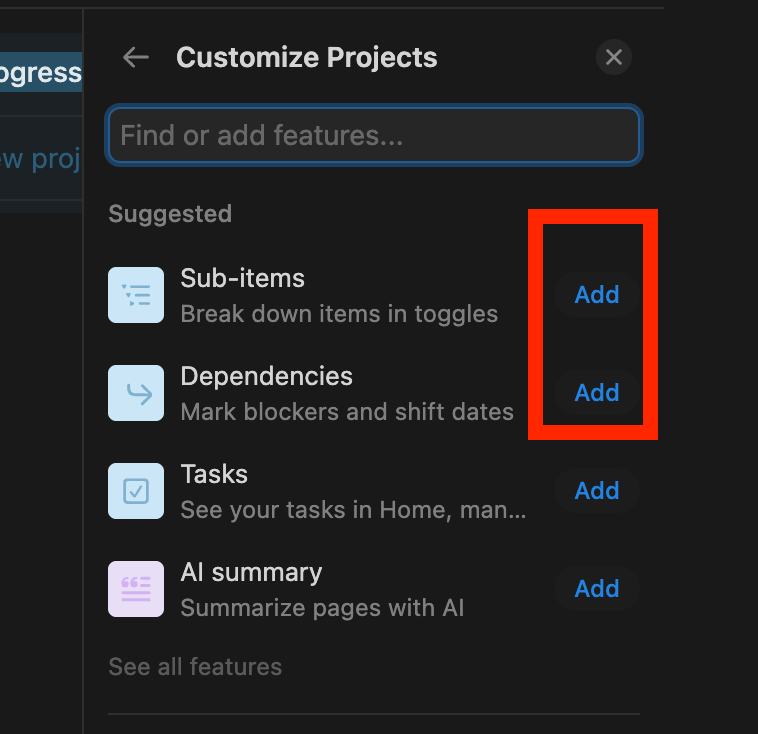Select the Dependencies feature title
Screen dimensions: 758x734
[x=266, y=376]
